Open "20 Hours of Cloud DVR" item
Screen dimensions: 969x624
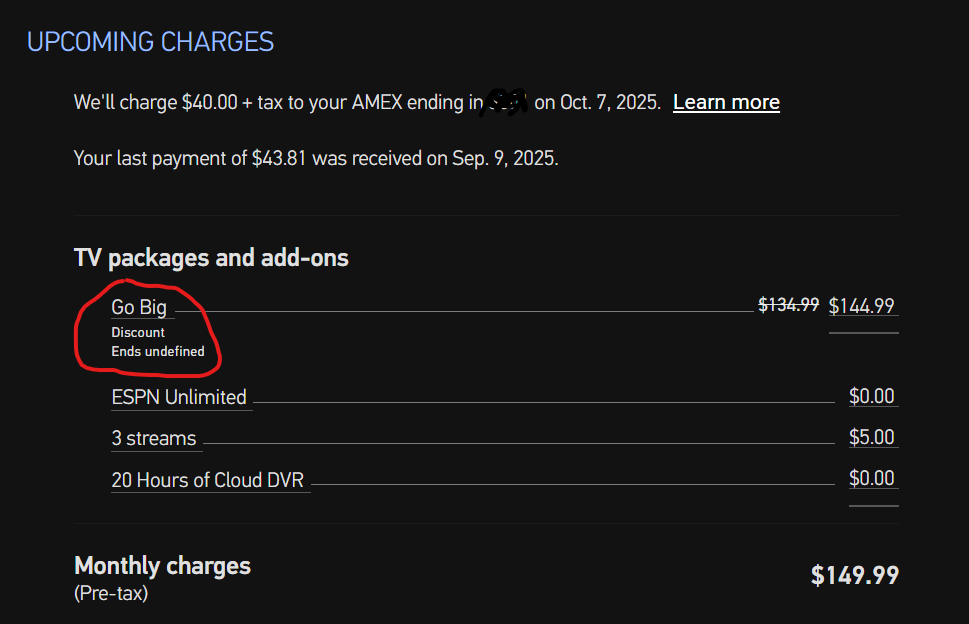tap(208, 480)
